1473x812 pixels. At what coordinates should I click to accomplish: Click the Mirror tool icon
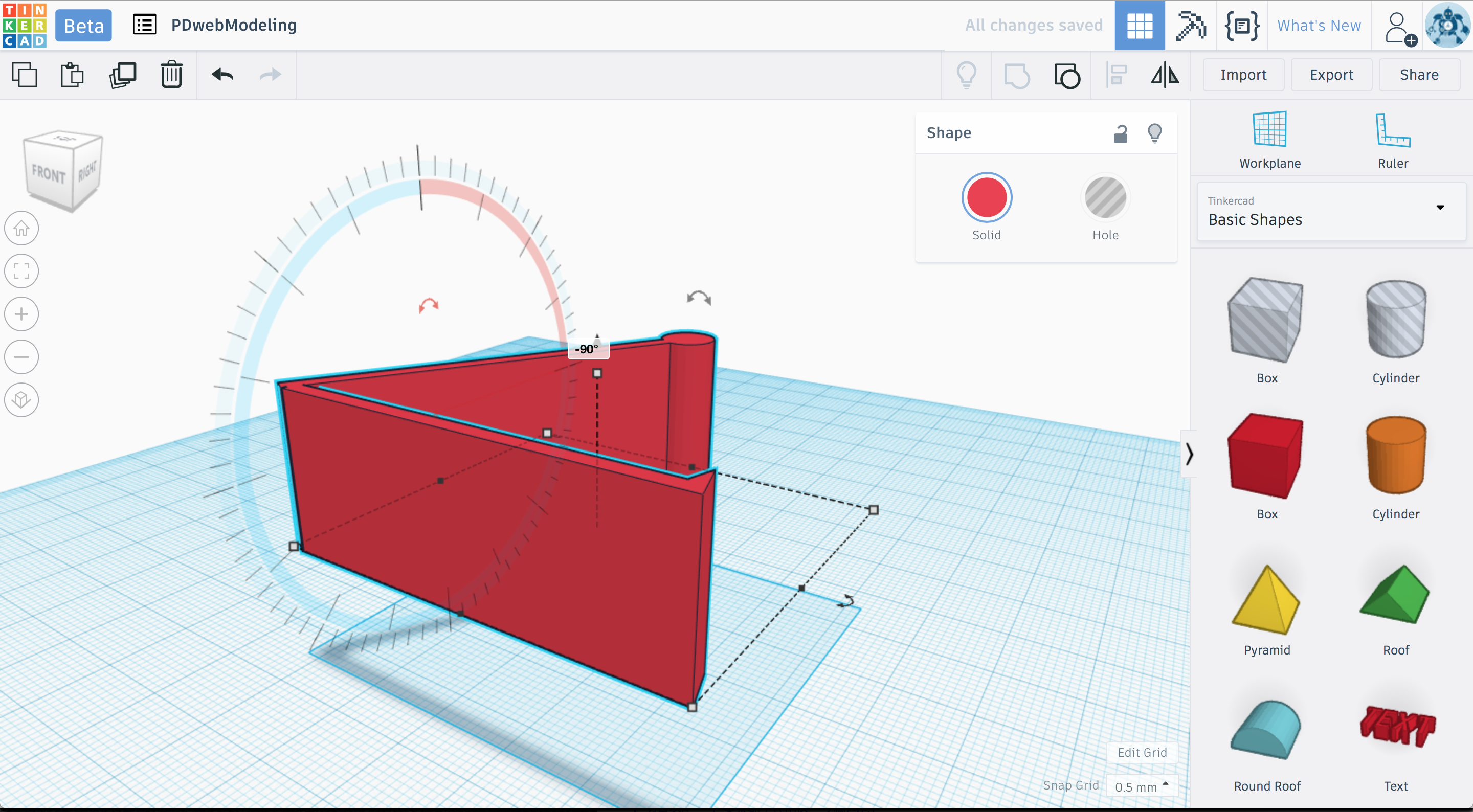1165,75
